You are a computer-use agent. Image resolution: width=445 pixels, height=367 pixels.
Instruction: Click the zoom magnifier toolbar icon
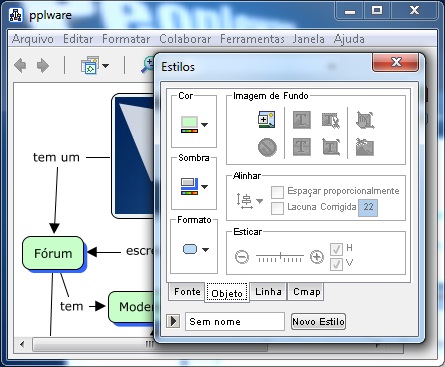(x=147, y=65)
